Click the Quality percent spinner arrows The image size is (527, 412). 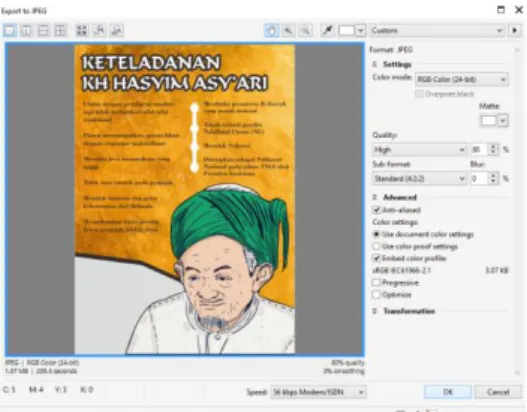click(x=493, y=150)
